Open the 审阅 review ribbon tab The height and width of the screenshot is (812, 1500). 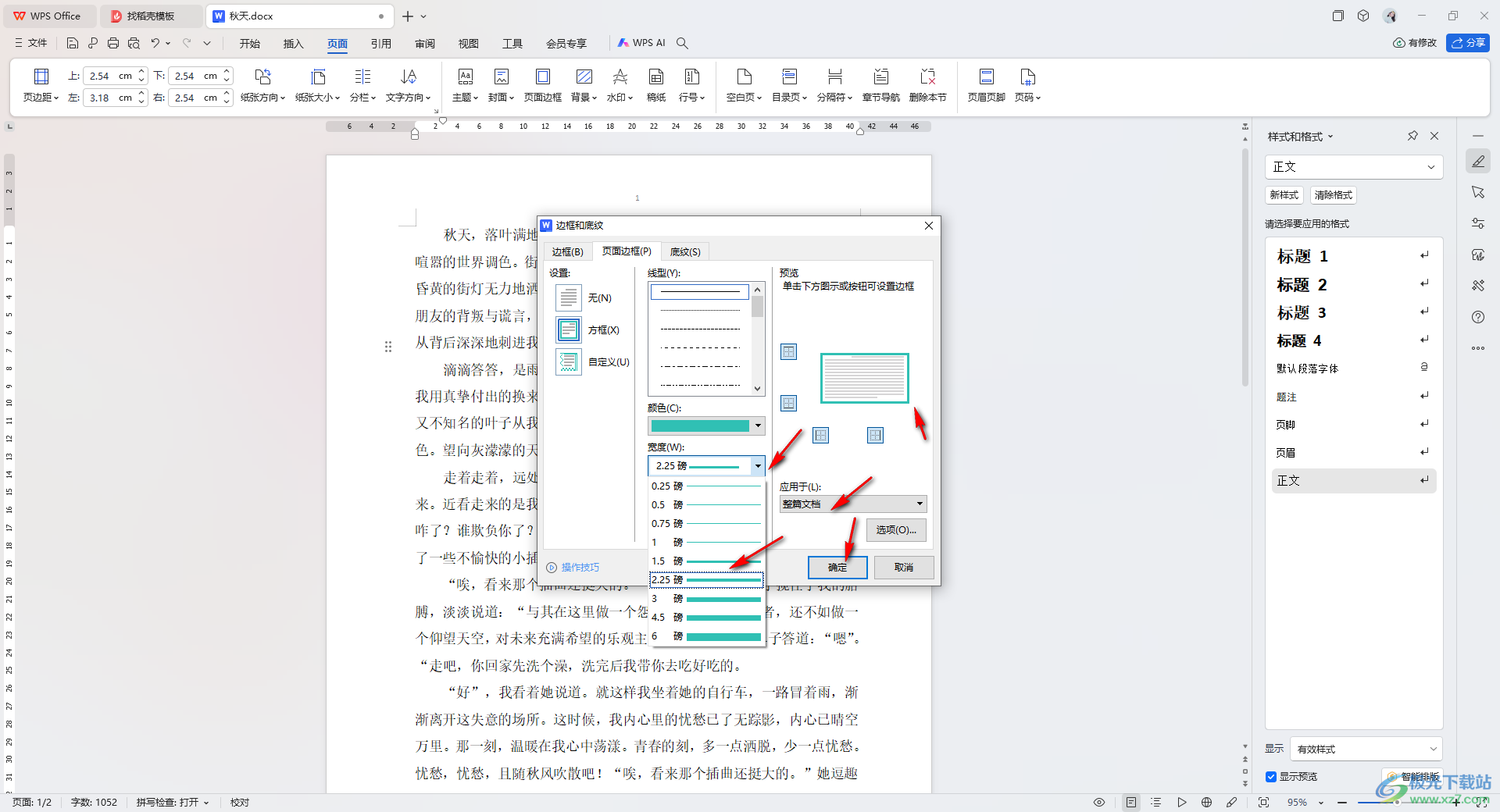point(425,44)
